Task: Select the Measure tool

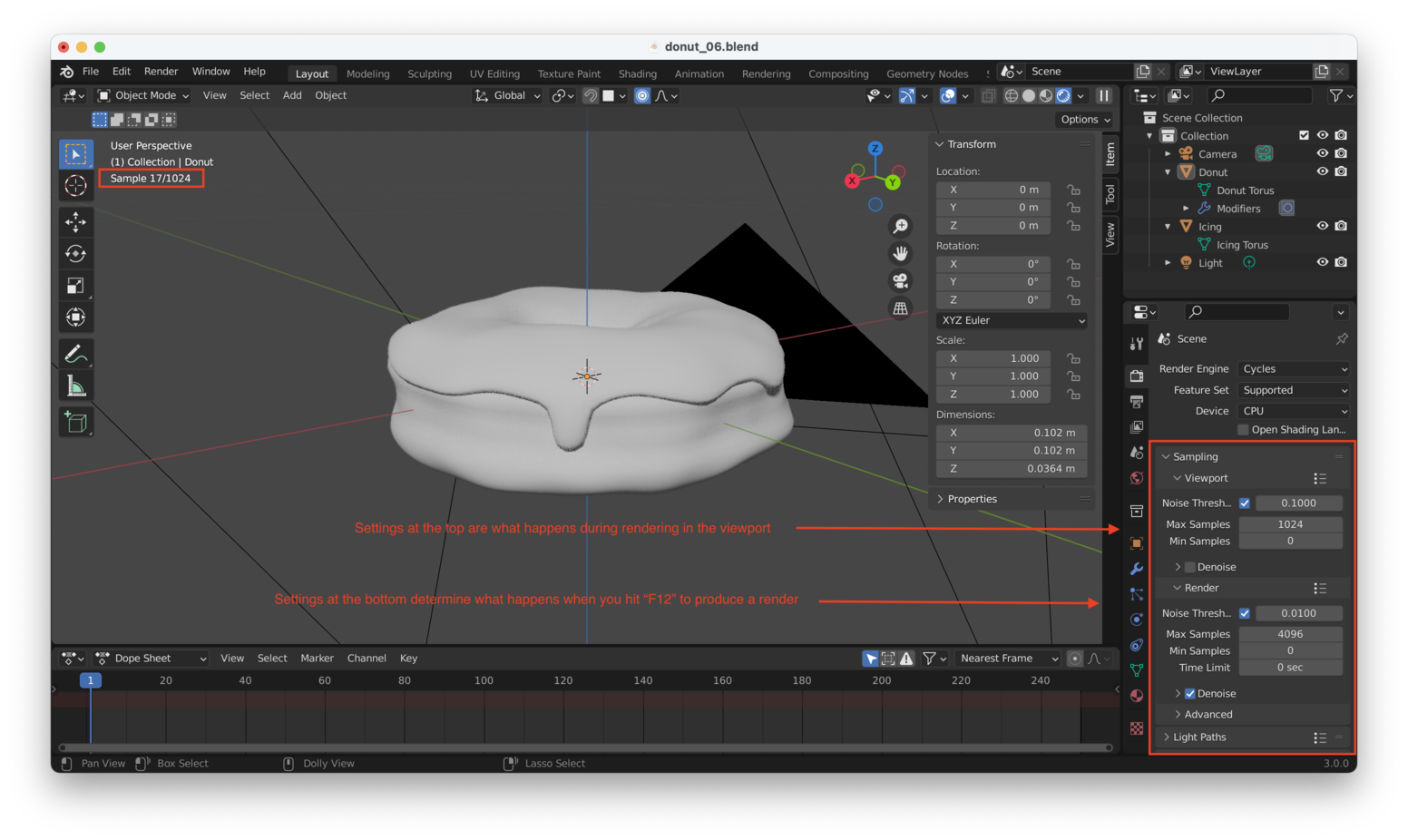Action: [76, 385]
